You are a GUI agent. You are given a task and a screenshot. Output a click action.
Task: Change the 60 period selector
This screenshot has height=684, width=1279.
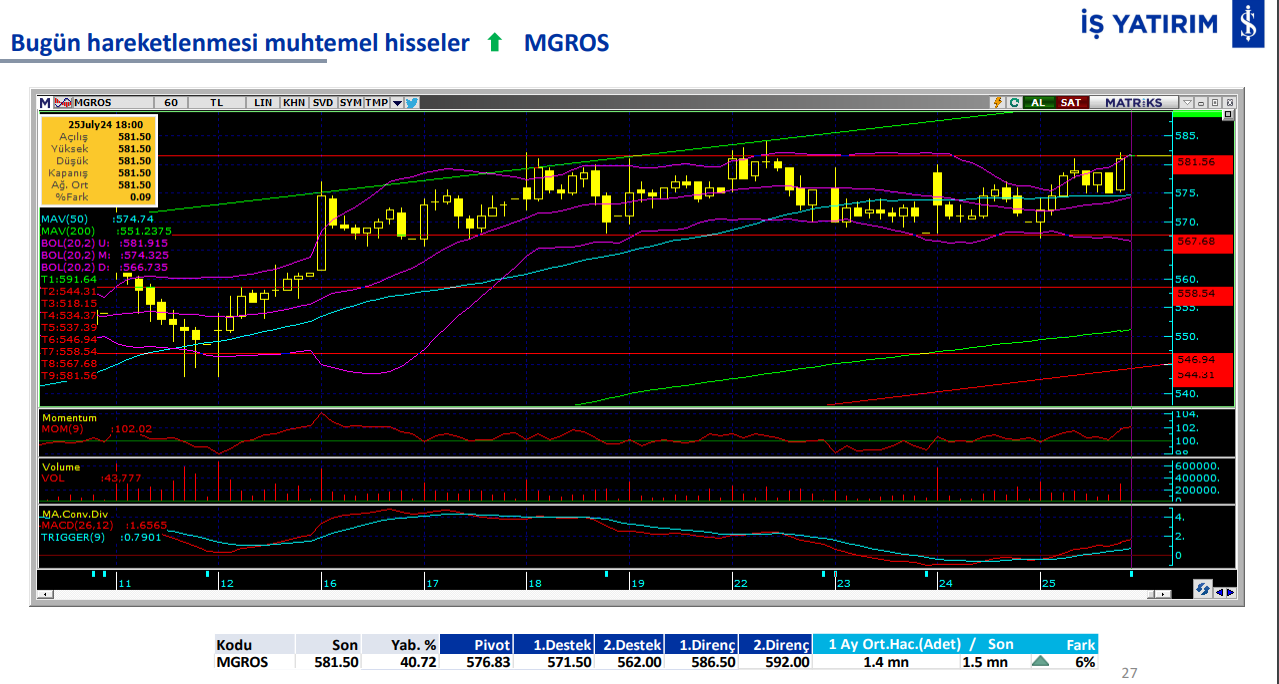[x=171, y=102]
